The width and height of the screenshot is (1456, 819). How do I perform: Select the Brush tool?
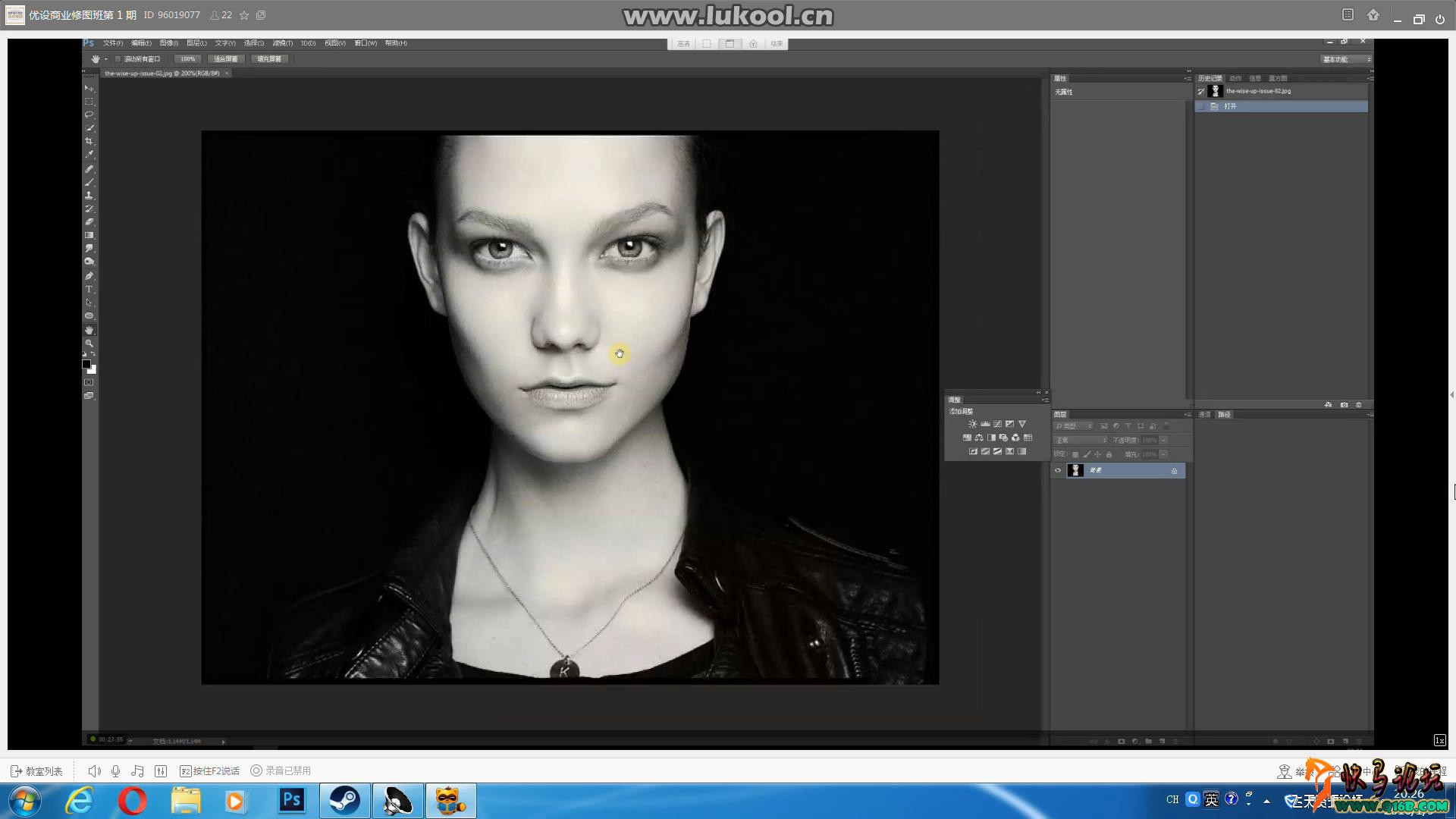(89, 182)
